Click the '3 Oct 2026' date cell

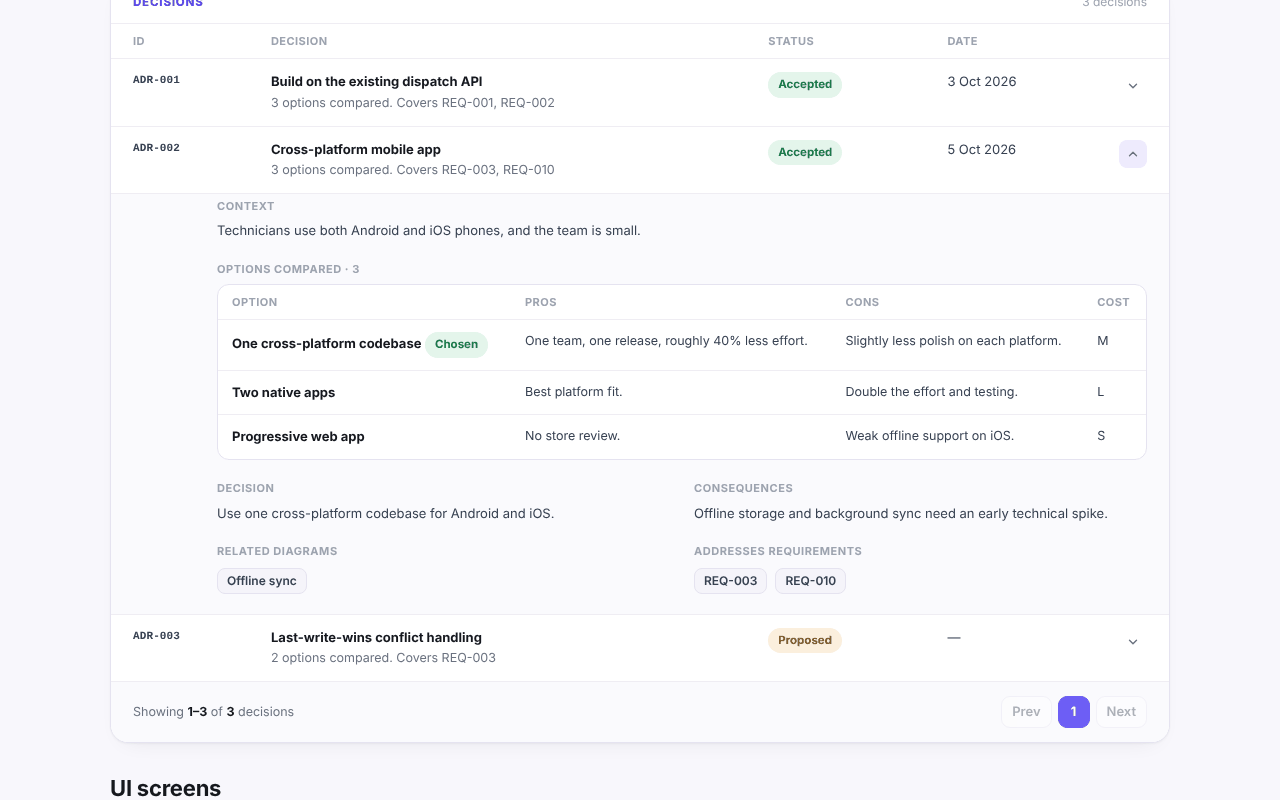point(982,82)
